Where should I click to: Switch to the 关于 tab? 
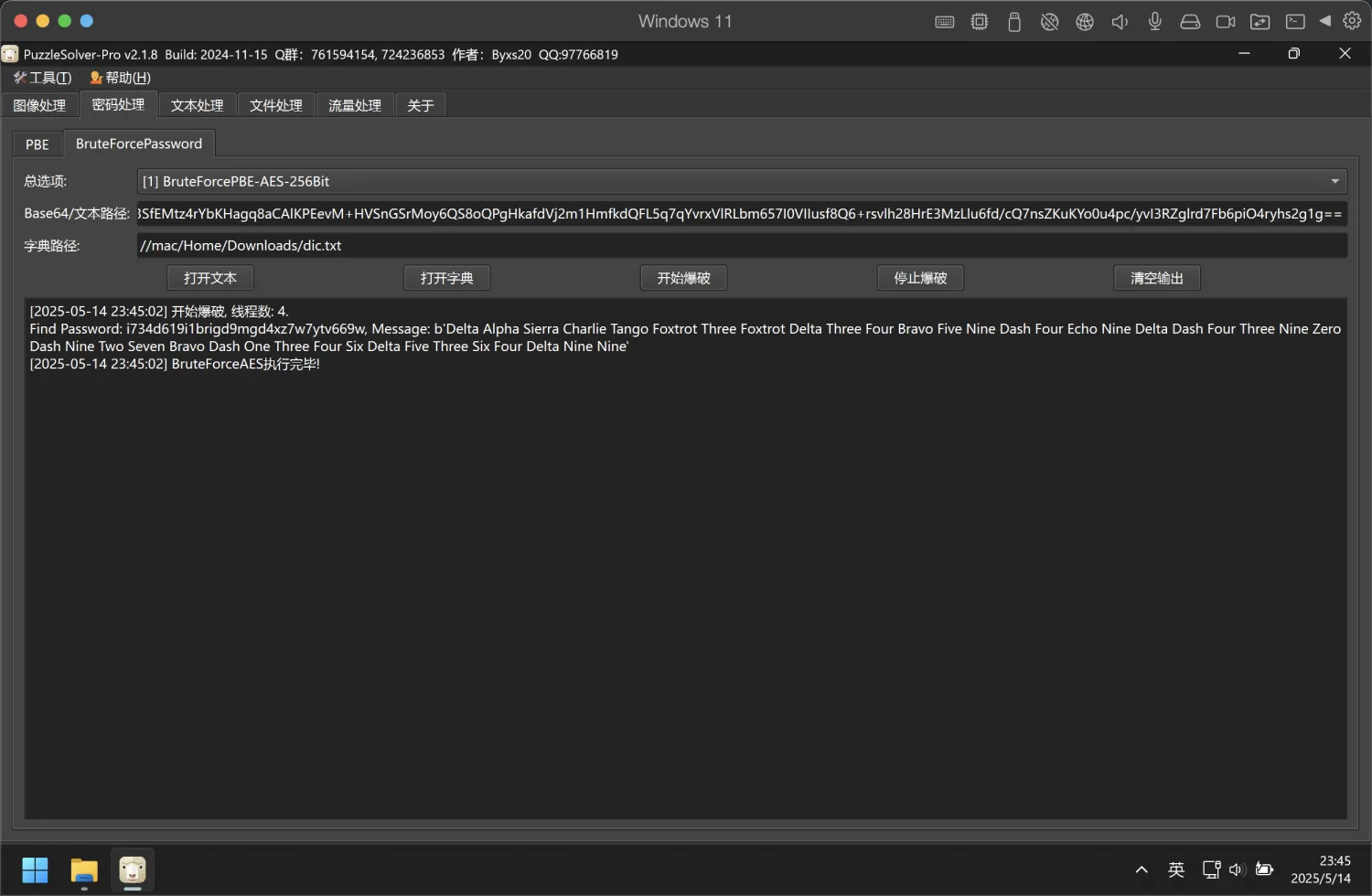(421, 105)
